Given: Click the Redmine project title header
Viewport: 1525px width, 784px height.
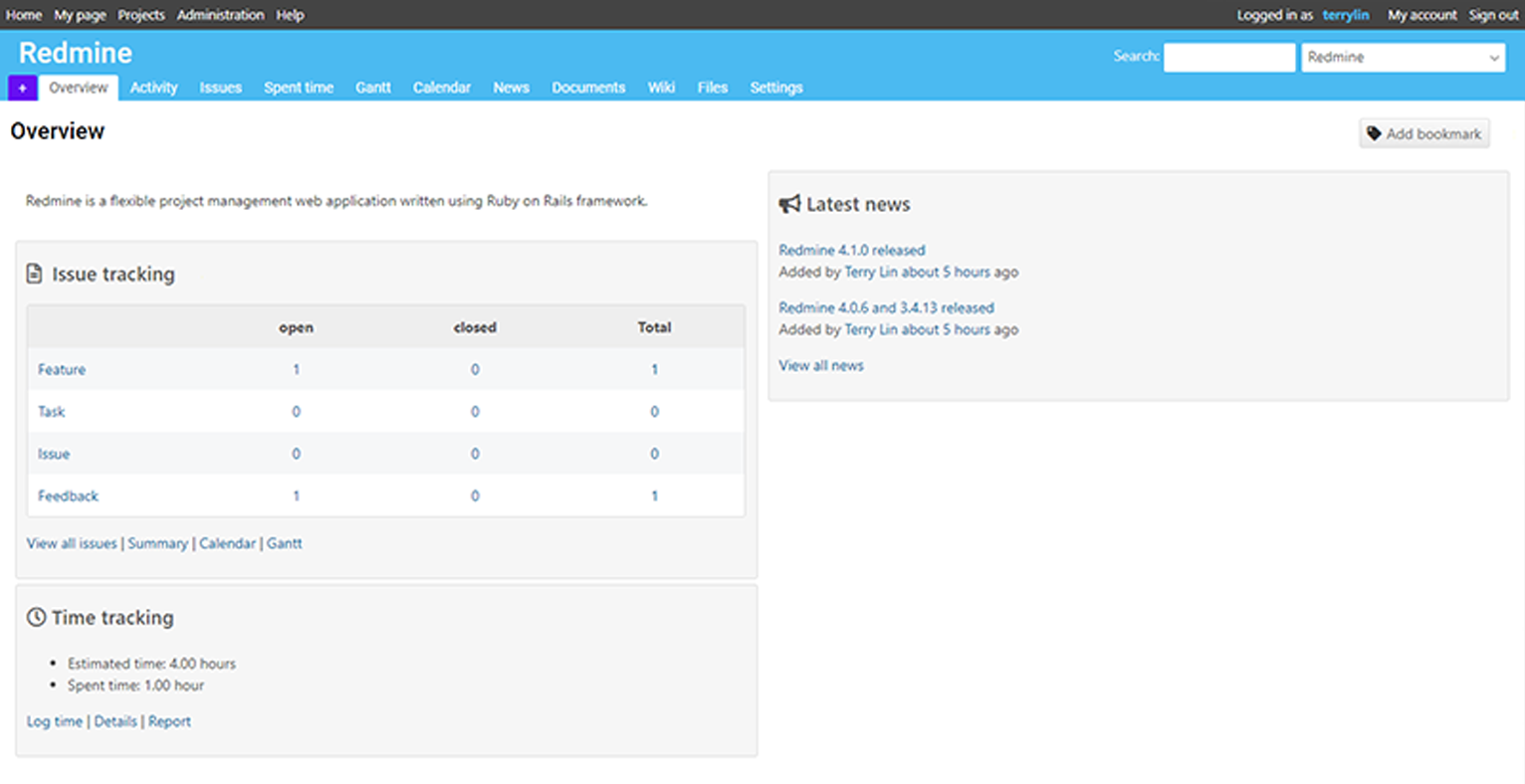Looking at the screenshot, I should click(x=76, y=53).
